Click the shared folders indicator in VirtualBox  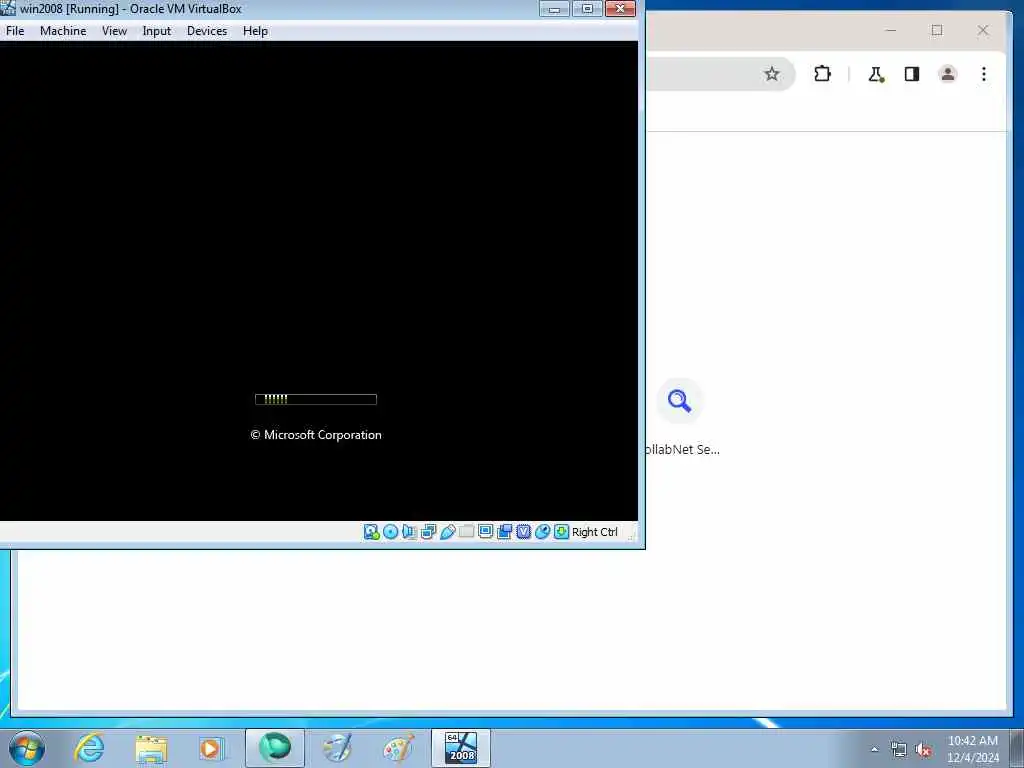pos(466,532)
